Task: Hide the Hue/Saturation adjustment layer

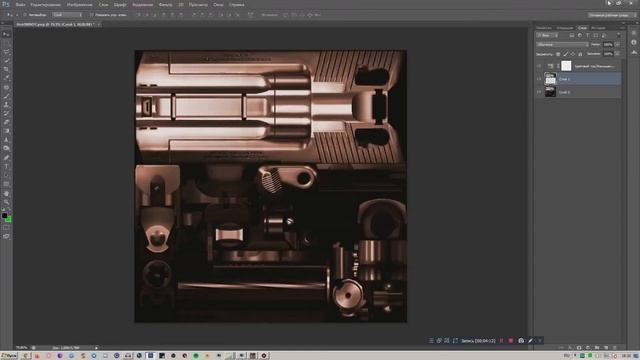Action: click(539, 66)
